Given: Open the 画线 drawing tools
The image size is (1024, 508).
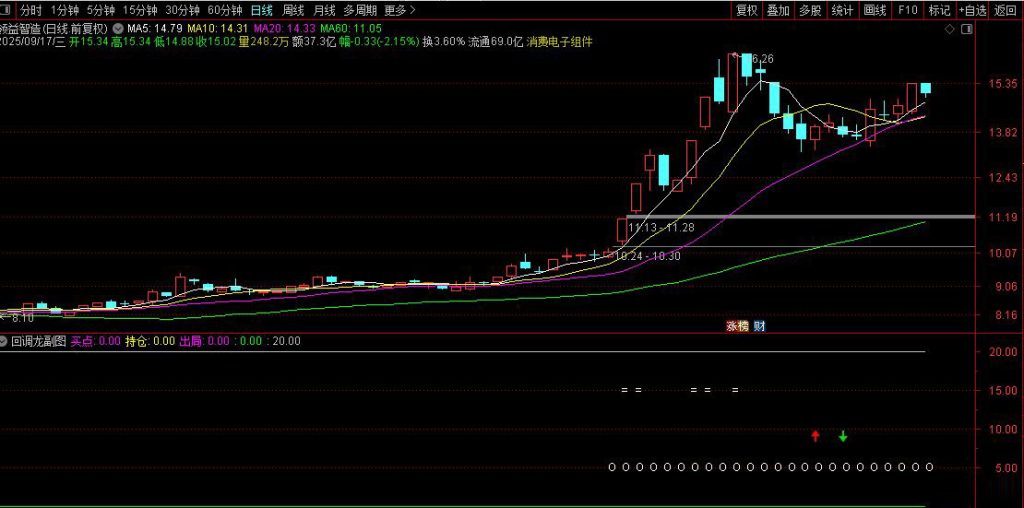Looking at the screenshot, I should point(875,10).
